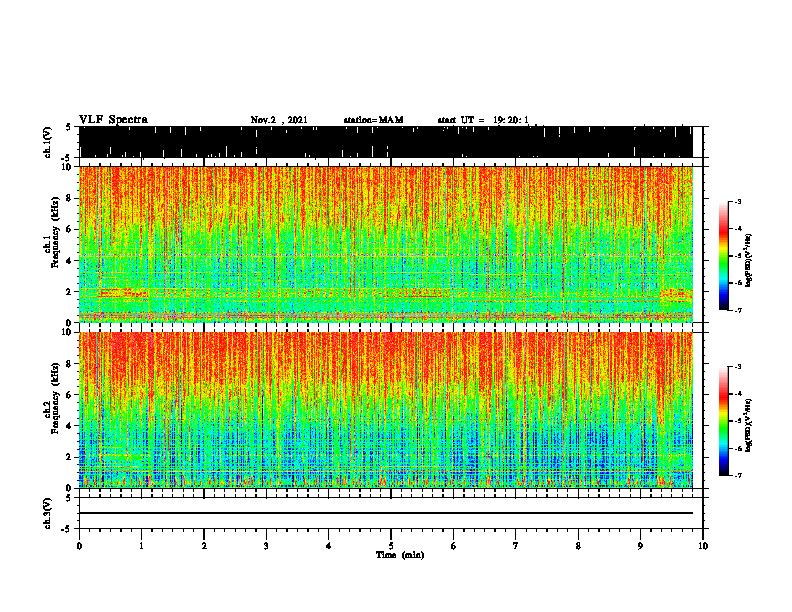Click the black ch.1 voltage waveform panel
792x612 pixels.
386,142
